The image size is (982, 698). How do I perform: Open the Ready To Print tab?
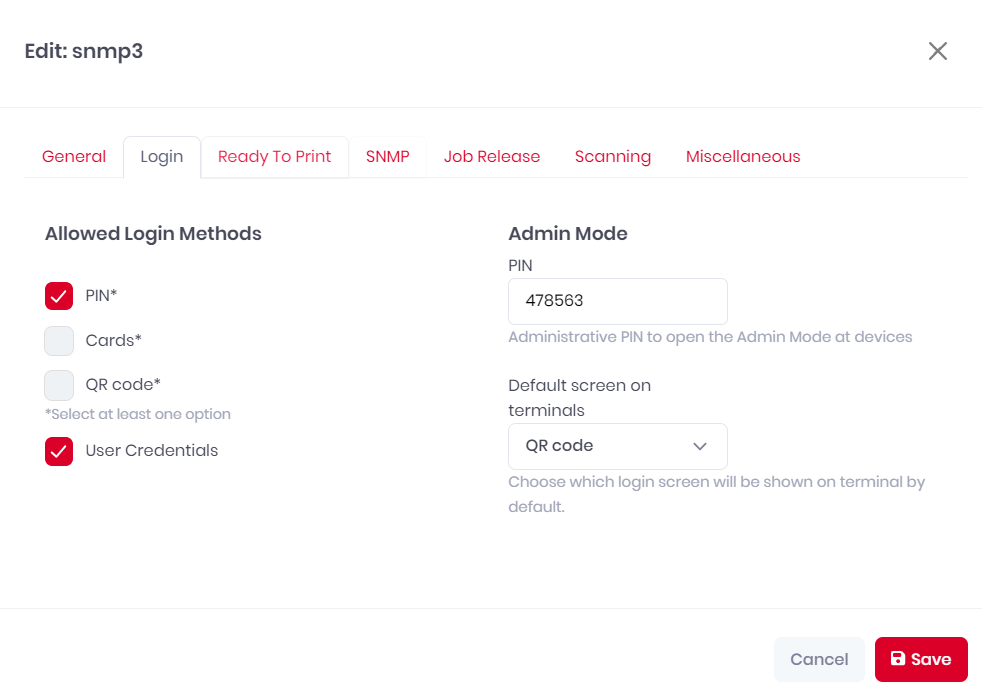click(274, 157)
